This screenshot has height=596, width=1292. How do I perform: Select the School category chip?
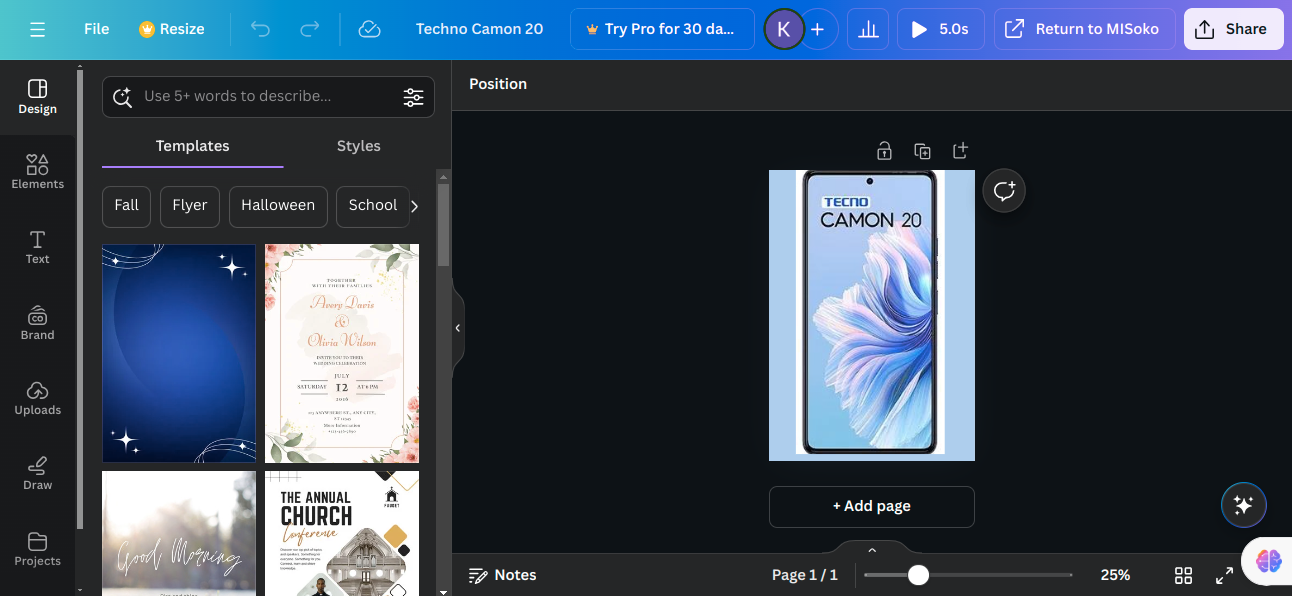click(372, 206)
